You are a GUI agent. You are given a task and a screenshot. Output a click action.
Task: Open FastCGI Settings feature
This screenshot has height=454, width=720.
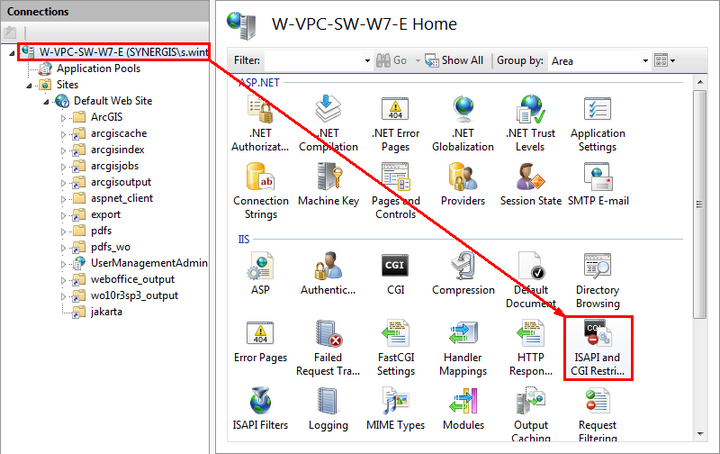click(x=395, y=348)
